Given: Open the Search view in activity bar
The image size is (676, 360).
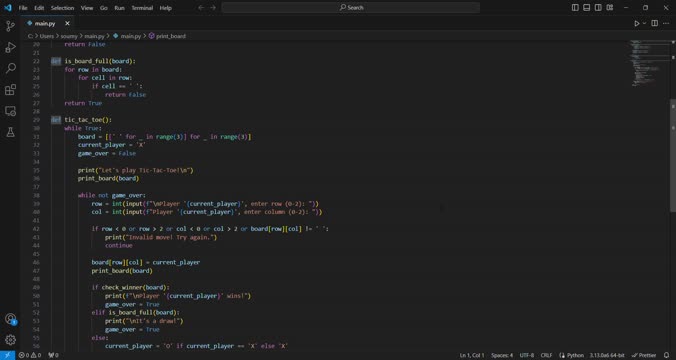Looking at the screenshot, I should [10, 68].
